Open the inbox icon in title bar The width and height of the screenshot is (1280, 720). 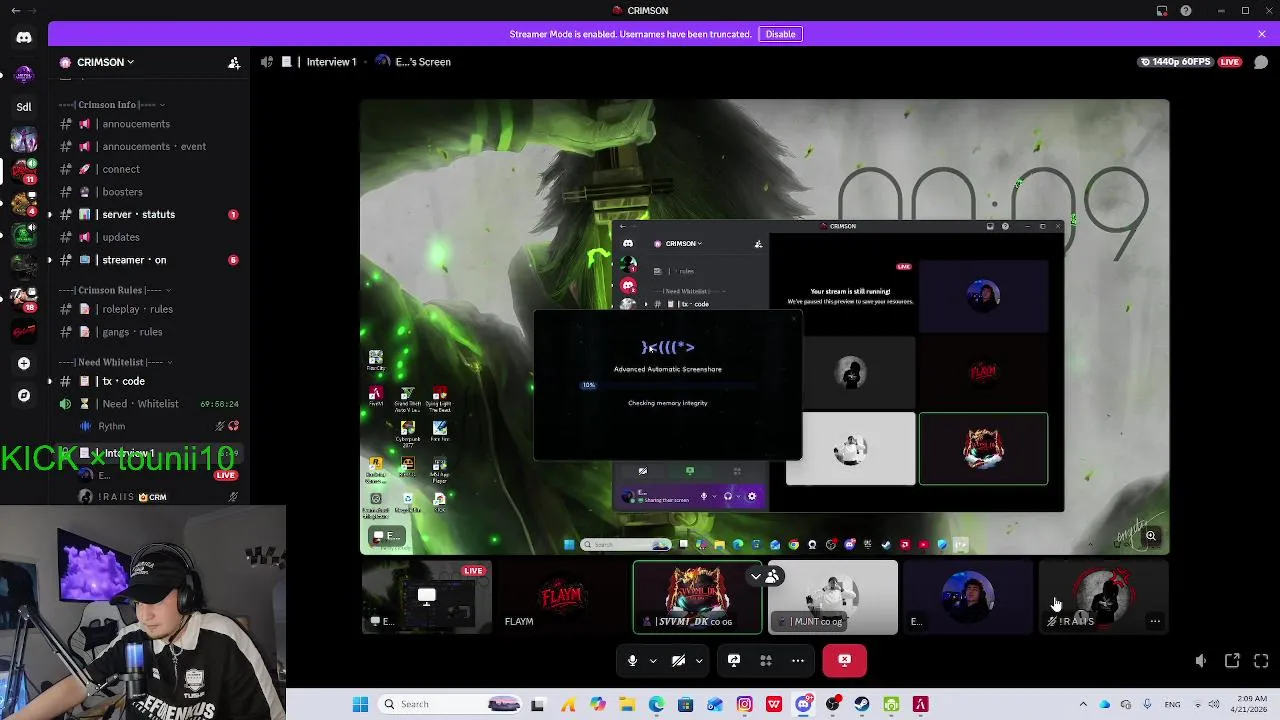point(1161,11)
